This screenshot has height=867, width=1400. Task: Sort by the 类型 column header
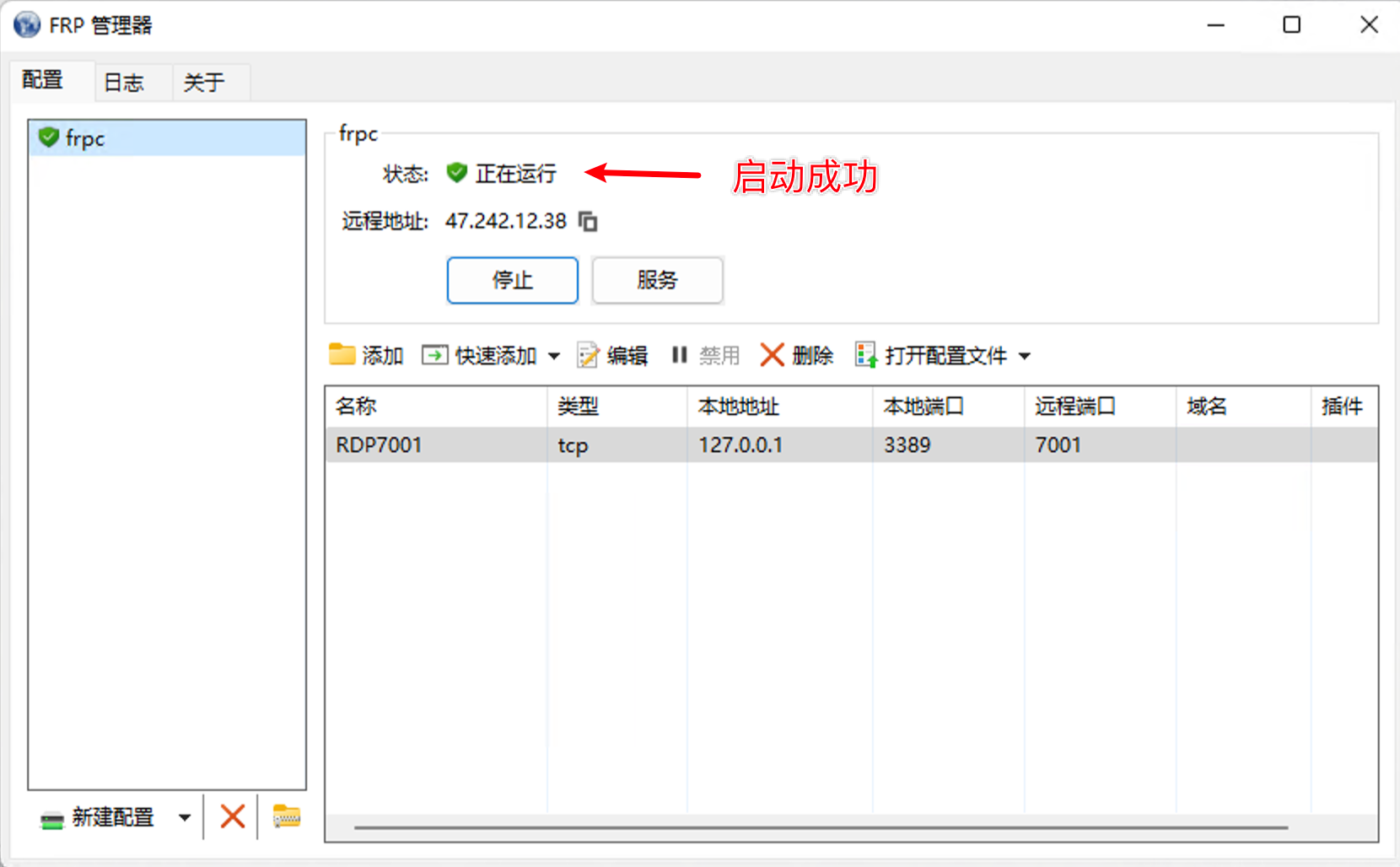[617, 407]
